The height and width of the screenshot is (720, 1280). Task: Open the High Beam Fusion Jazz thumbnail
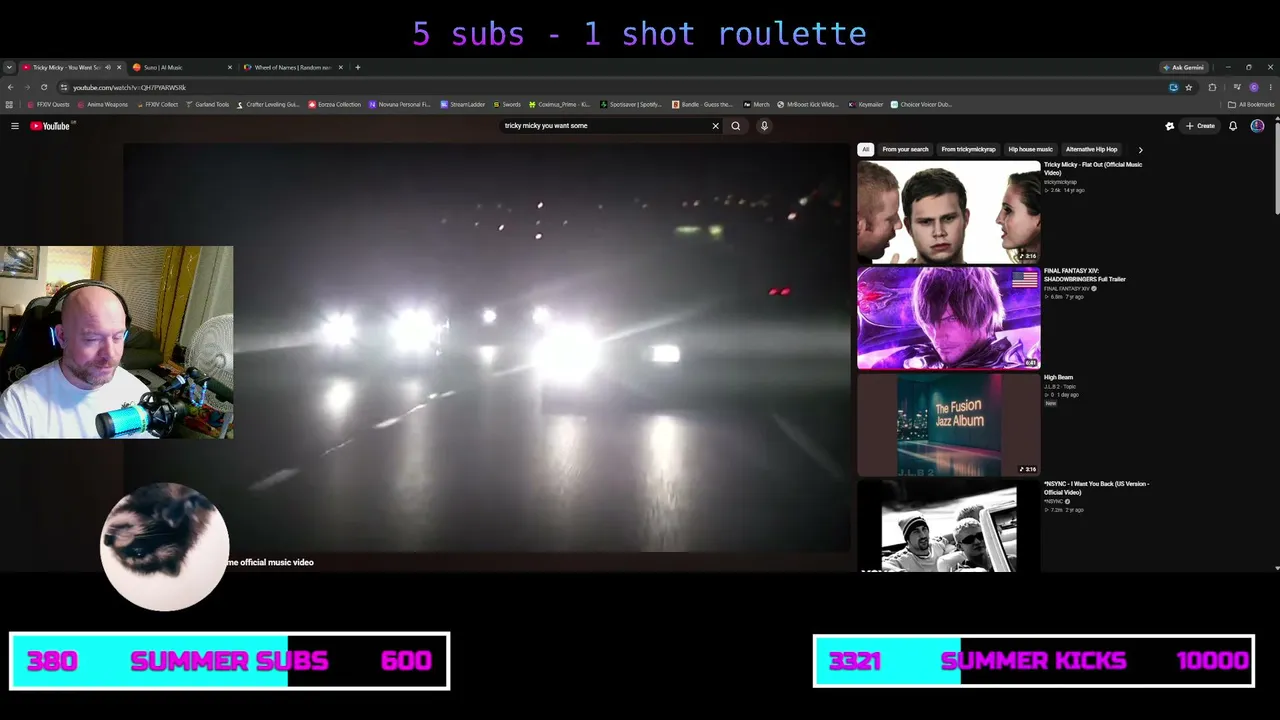click(x=949, y=425)
